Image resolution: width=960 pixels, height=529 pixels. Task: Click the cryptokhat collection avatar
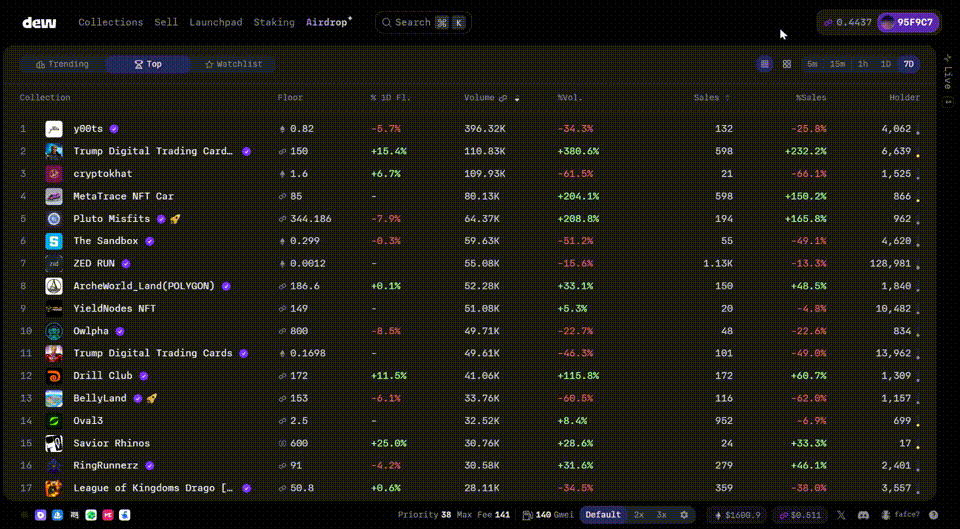pos(54,174)
